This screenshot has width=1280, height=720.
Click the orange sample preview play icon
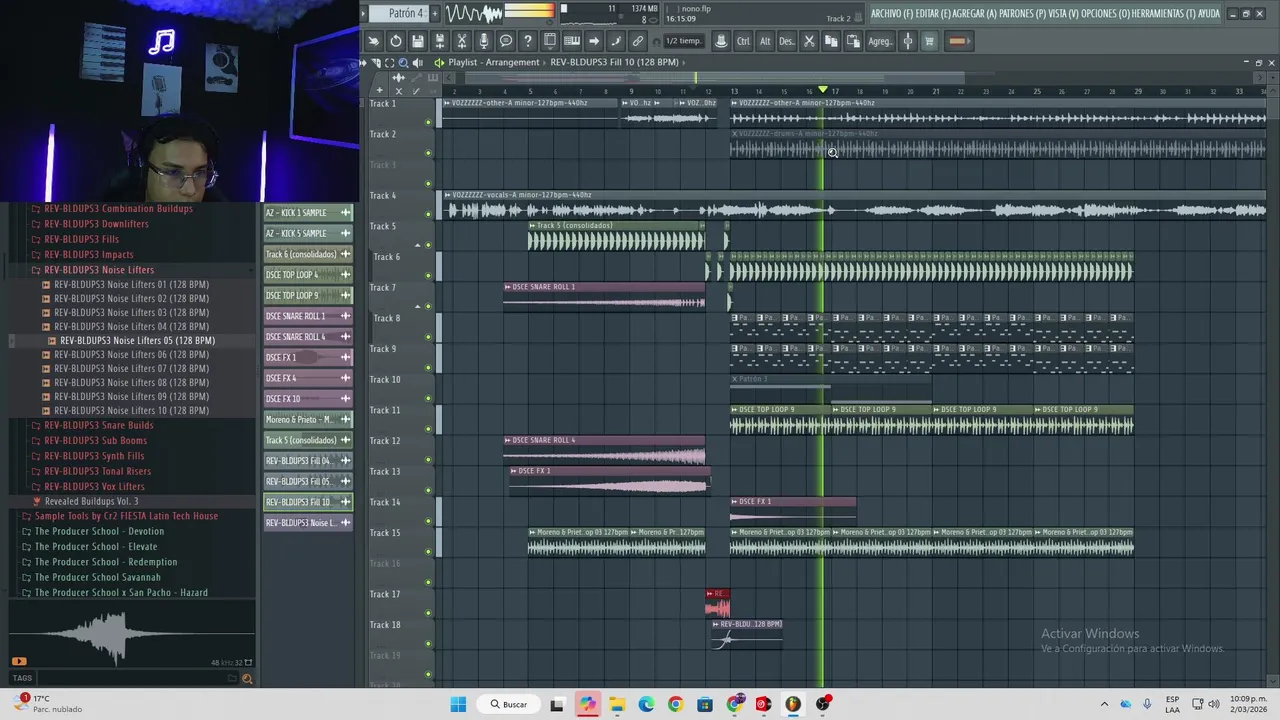click(19, 661)
